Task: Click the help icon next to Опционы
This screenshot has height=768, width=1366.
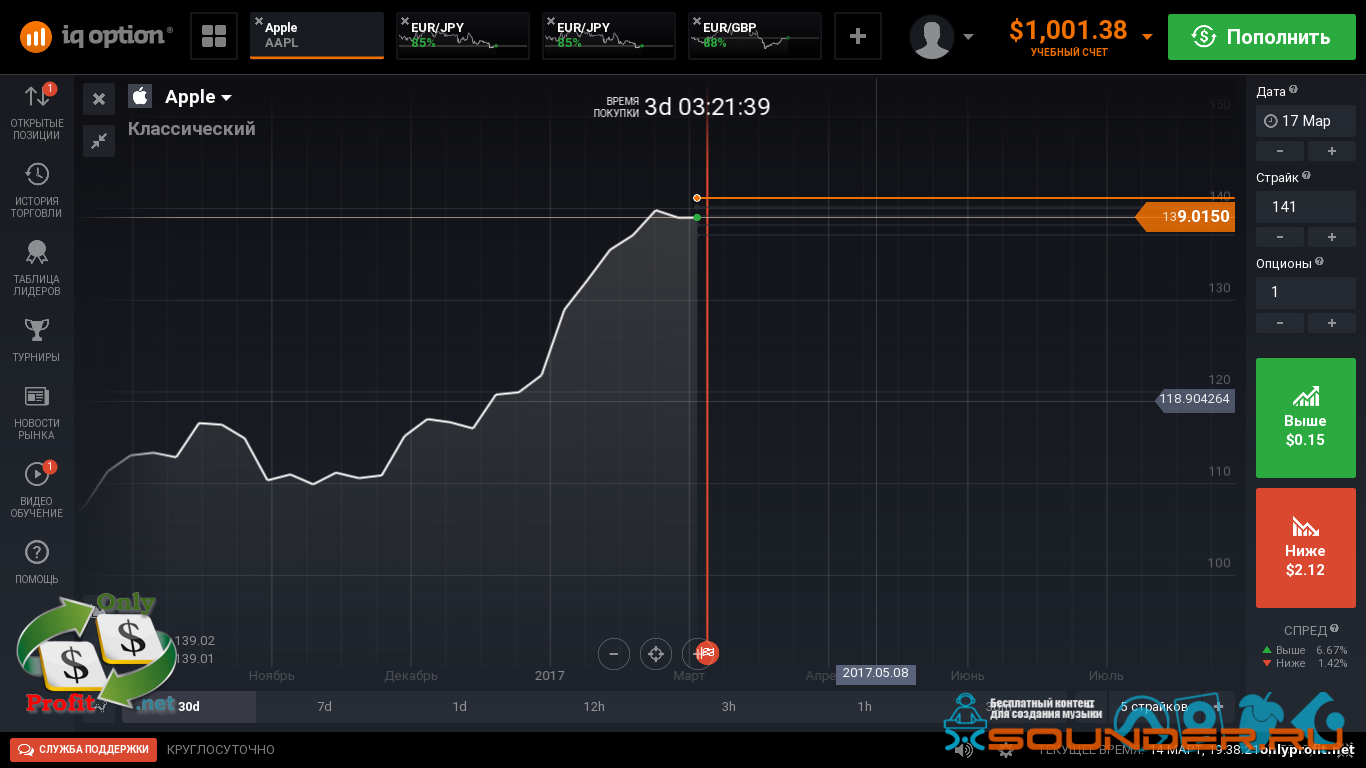Action: click(1319, 262)
